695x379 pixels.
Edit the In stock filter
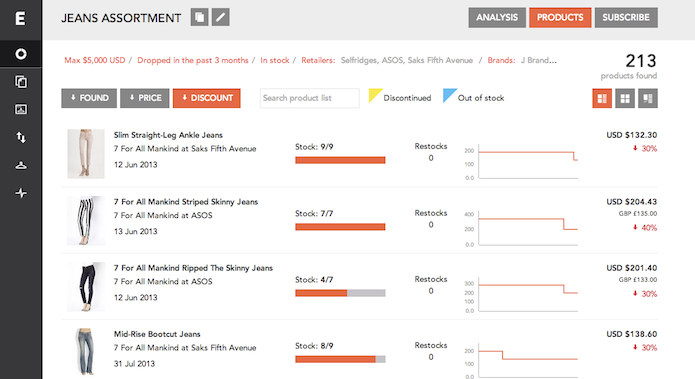pos(274,60)
